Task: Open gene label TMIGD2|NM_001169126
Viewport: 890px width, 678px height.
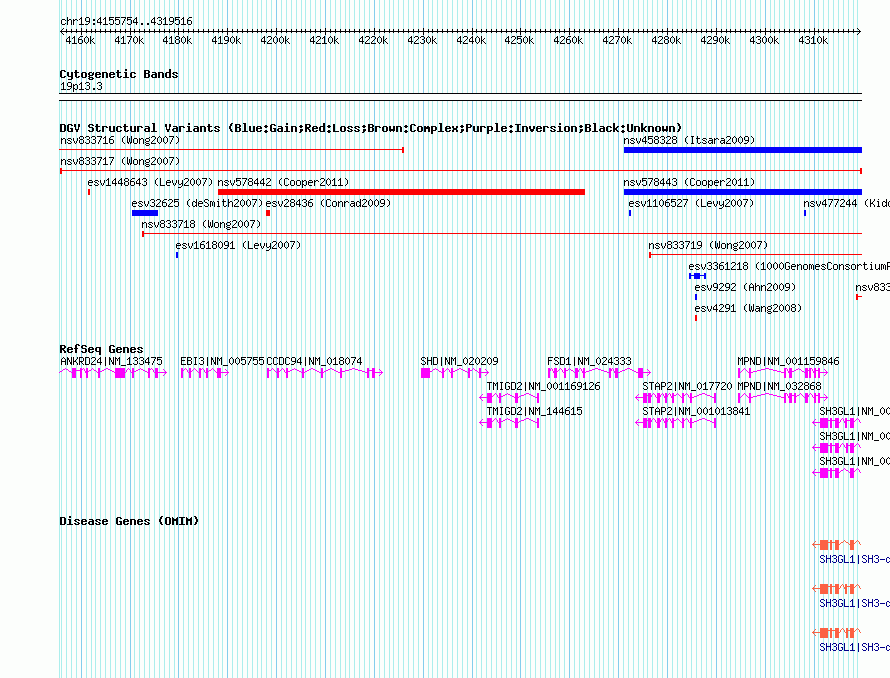Action: coord(543,386)
